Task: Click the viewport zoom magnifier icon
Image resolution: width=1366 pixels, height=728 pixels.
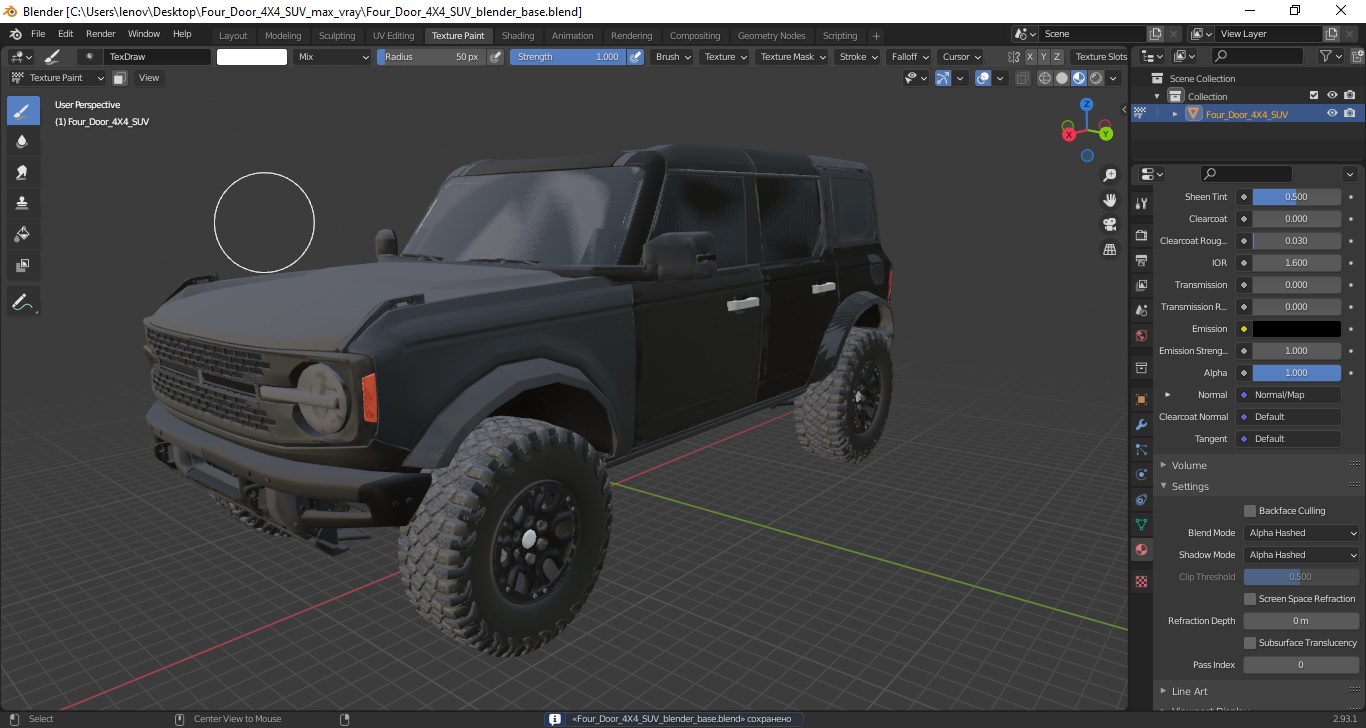Action: coord(1109,175)
